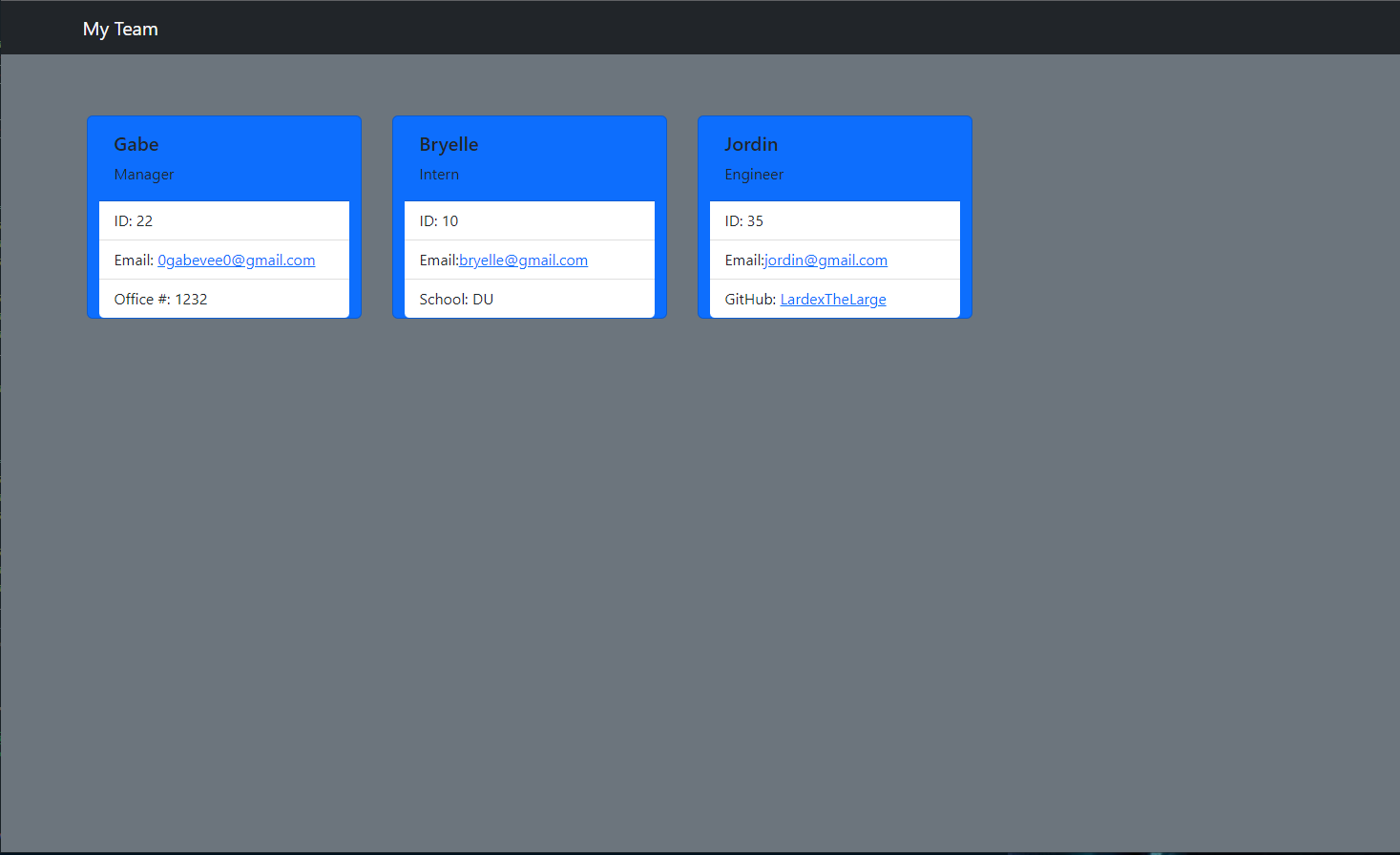1400x855 pixels.
Task: Open Gabe's email link 0gabevee0@gmail.com
Action: click(236, 260)
